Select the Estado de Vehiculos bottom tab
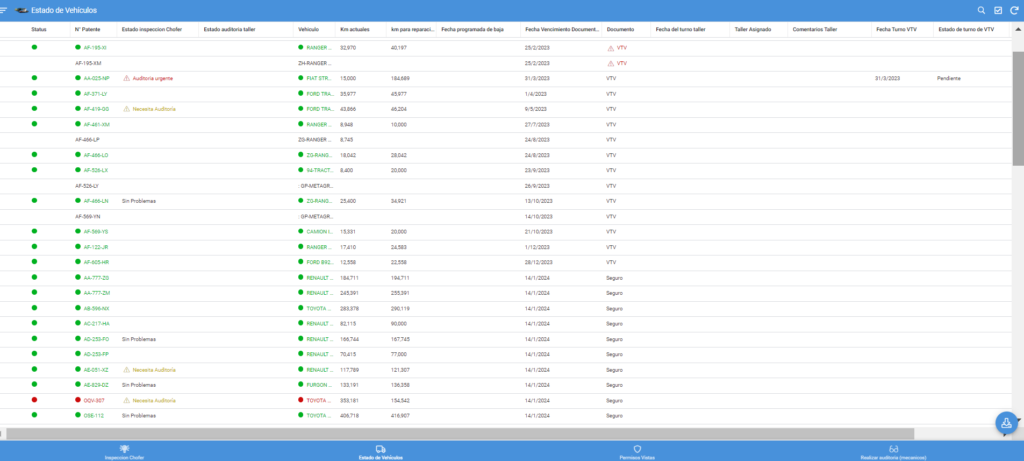 coord(380,452)
